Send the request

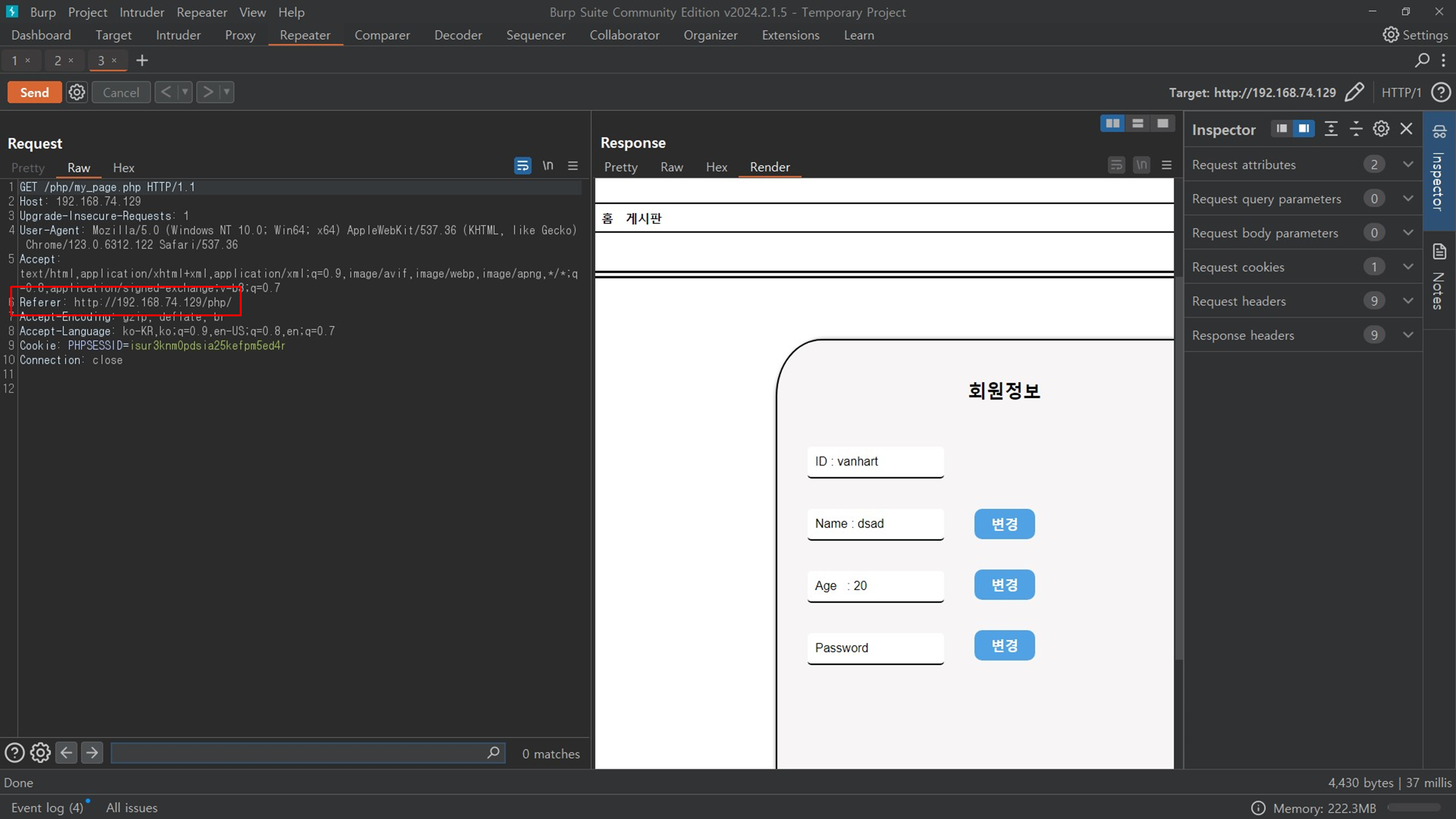click(34, 92)
